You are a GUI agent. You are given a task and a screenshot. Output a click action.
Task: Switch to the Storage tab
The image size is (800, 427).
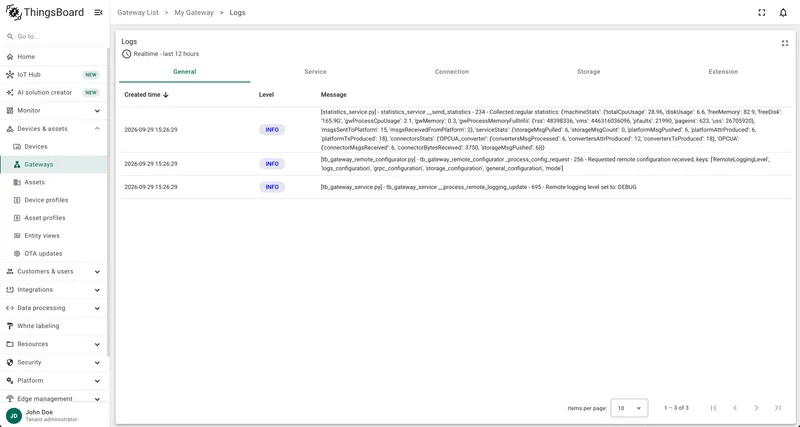click(588, 72)
